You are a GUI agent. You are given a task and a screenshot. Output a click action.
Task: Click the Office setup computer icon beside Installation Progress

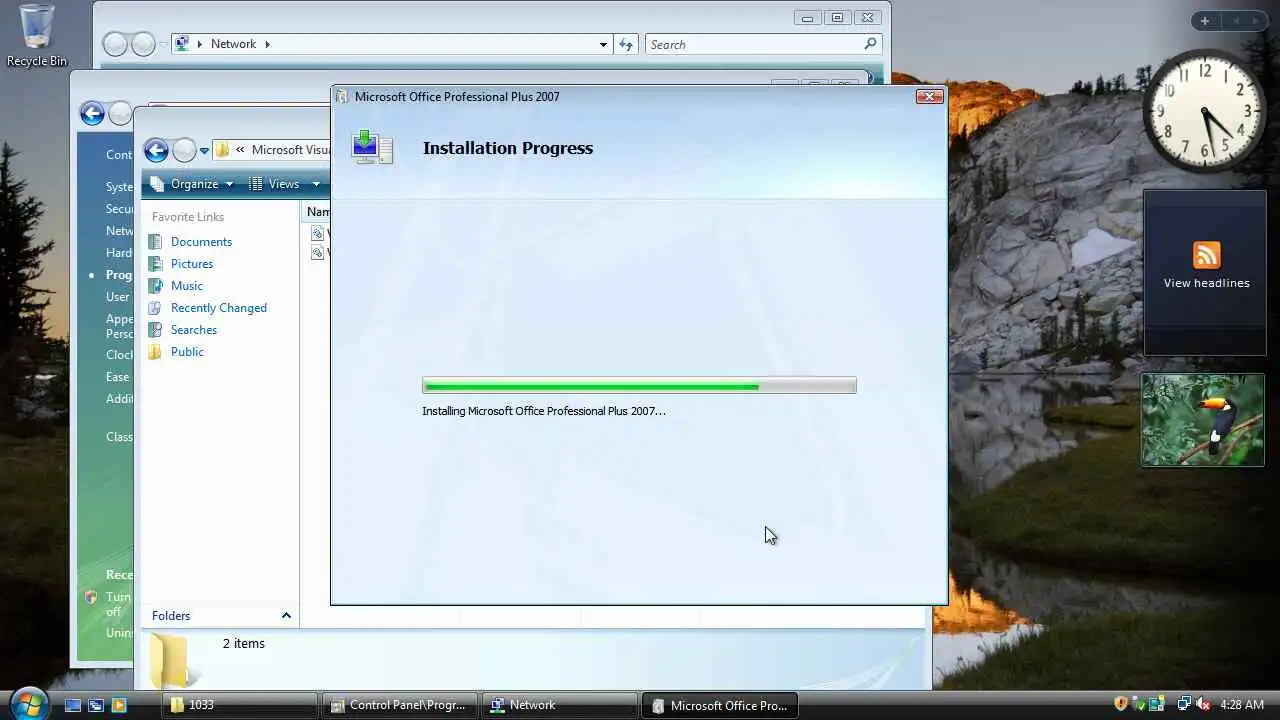(372, 148)
